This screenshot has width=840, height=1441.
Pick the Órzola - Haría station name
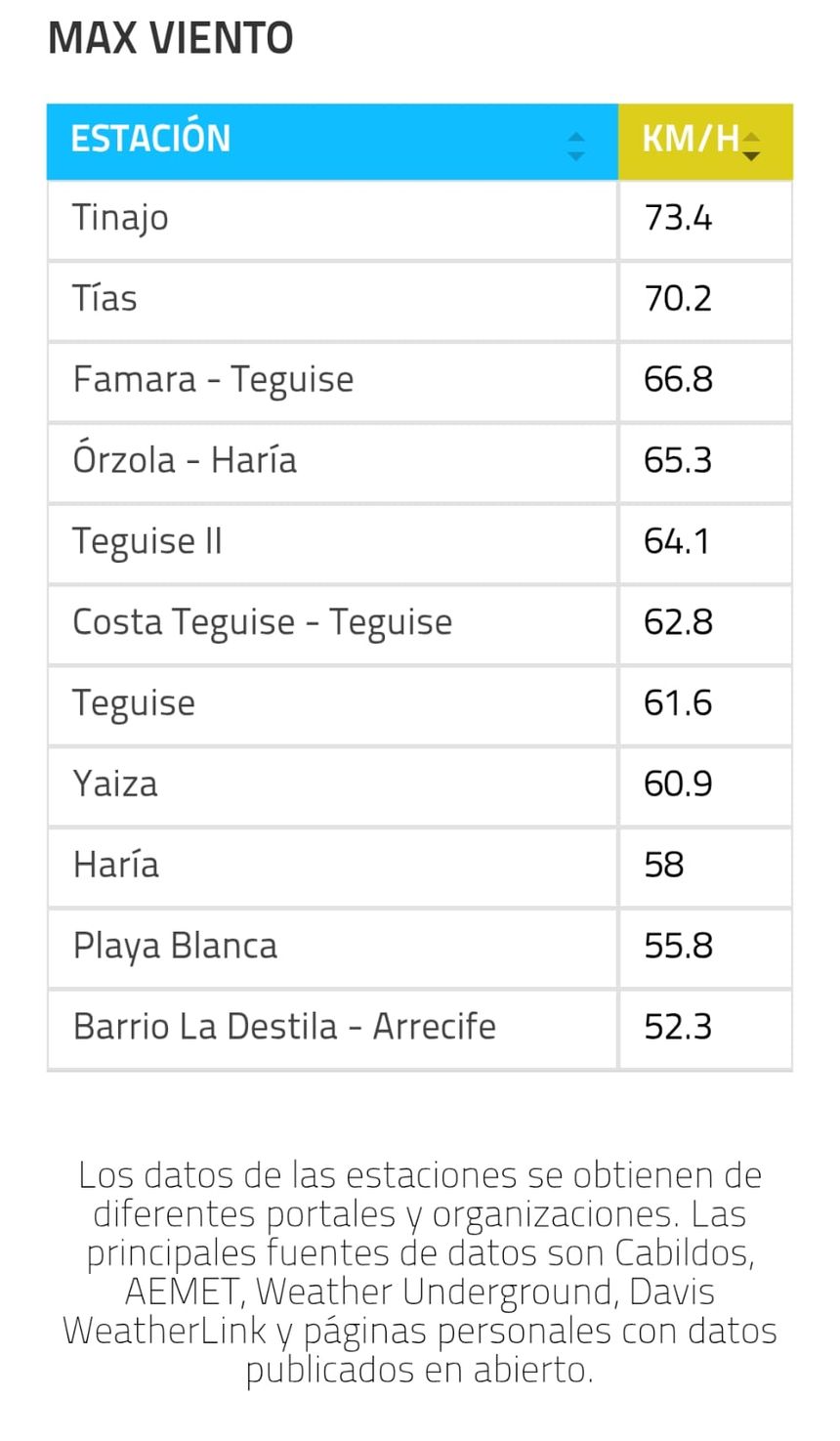pos(185,460)
